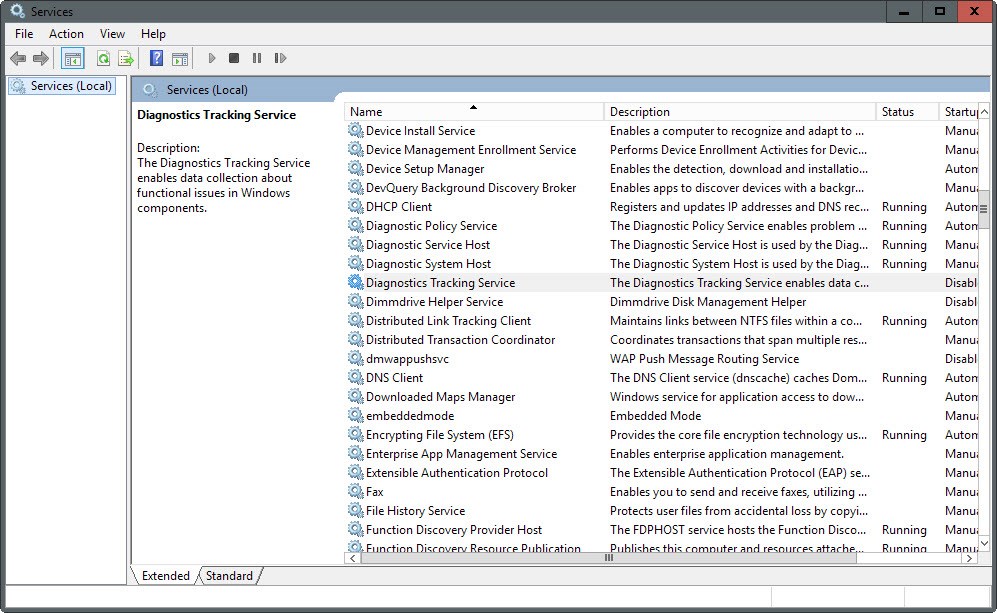Click the gear icon beside DHCP Client
This screenshot has height=613, width=997.
tap(355, 207)
